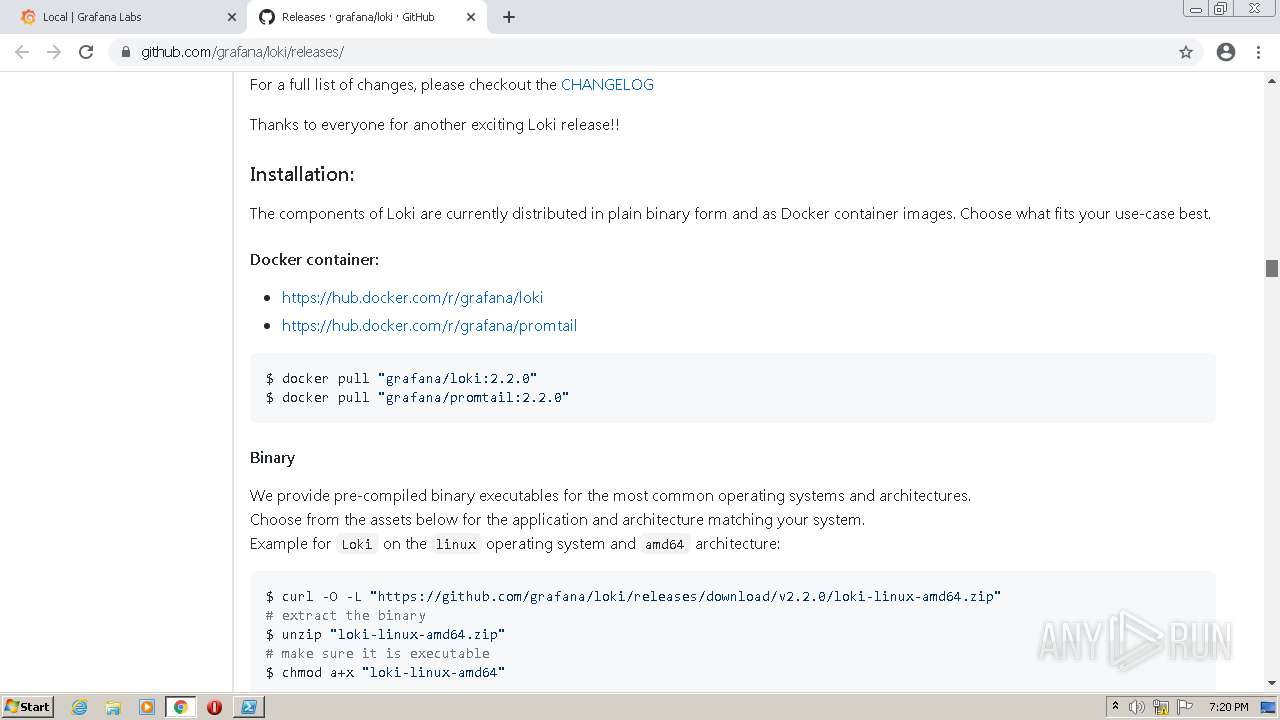Open the Windows Start menu
This screenshot has width=1280, height=720.
pos(28,707)
